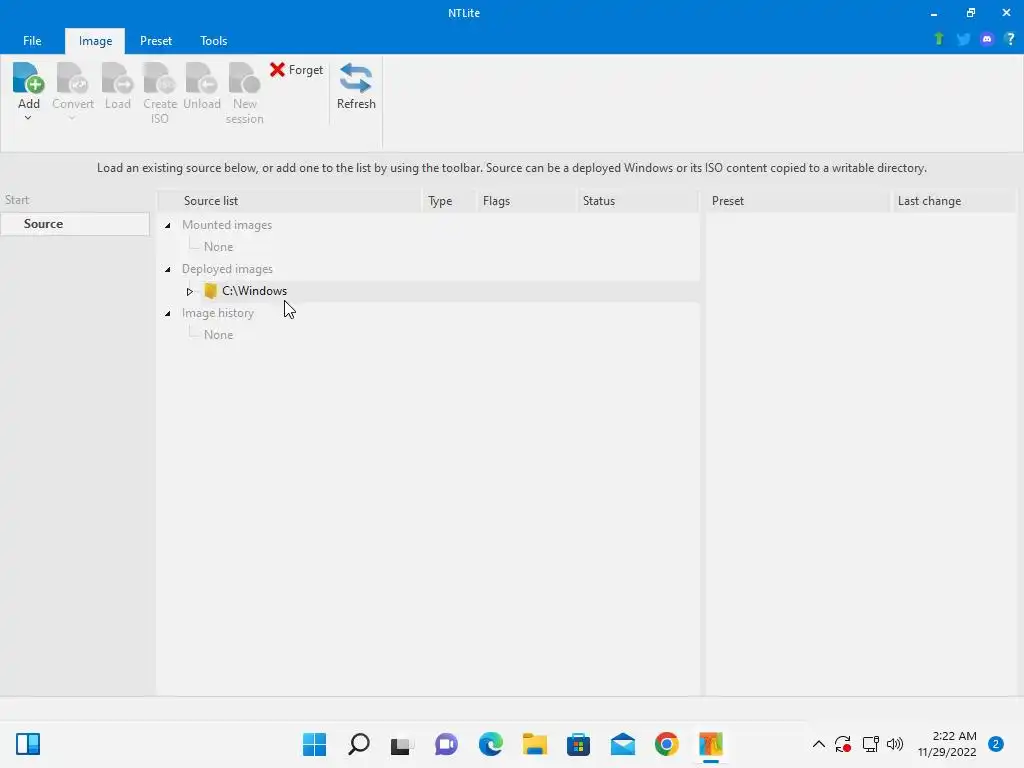1024x768 pixels.
Task: Click None under Image history
Action: click(x=218, y=334)
